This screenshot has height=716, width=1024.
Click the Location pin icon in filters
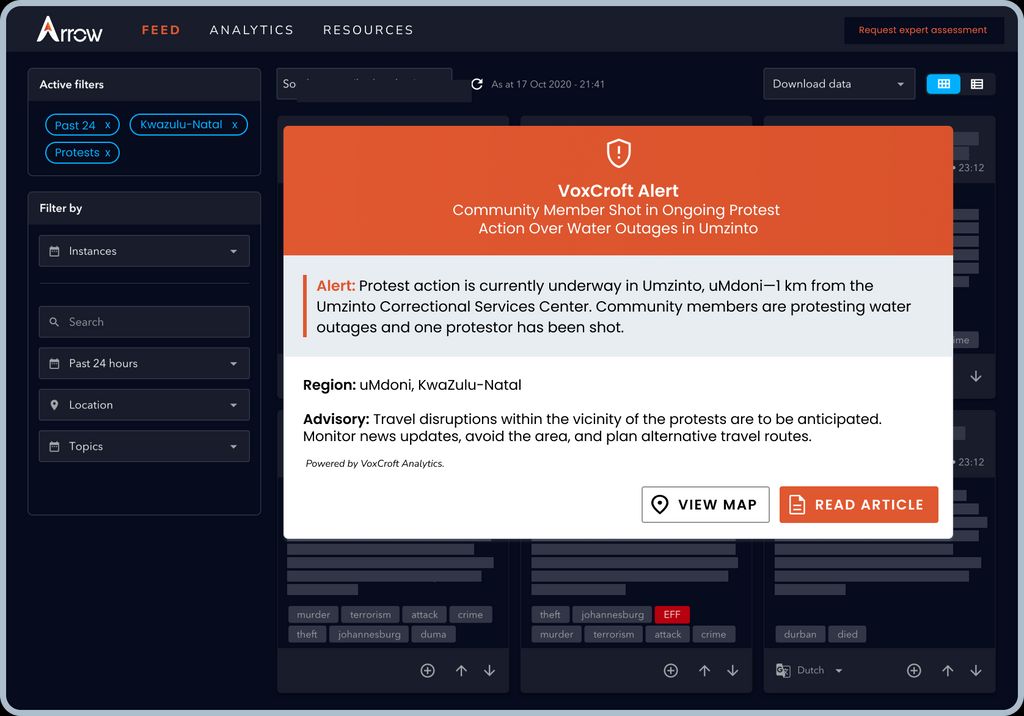pyautogui.click(x=54, y=405)
